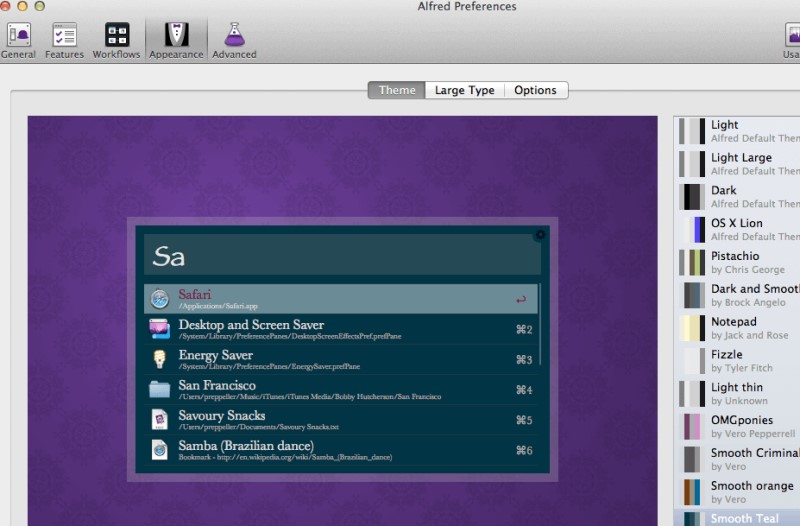The width and height of the screenshot is (800, 526).
Task: Click the return arrow in the Safari row
Action: point(521,299)
